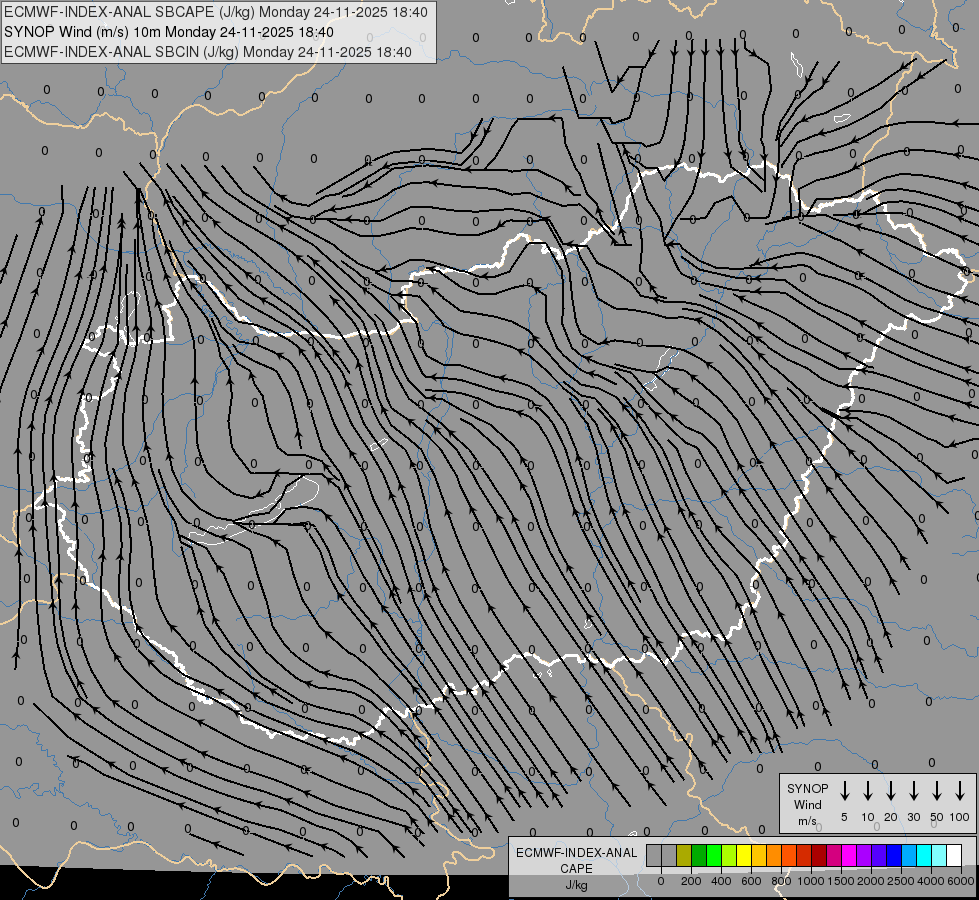The height and width of the screenshot is (900, 979).
Task: Click the 100 value in wind legend
Action: point(960,817)
